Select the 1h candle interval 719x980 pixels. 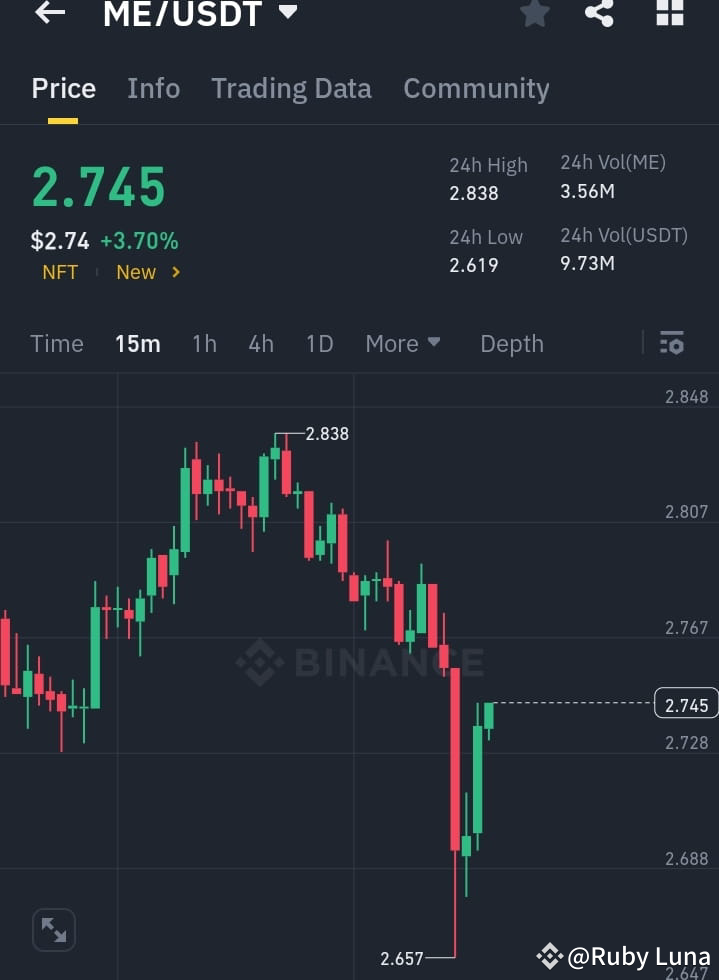[204, 343]
